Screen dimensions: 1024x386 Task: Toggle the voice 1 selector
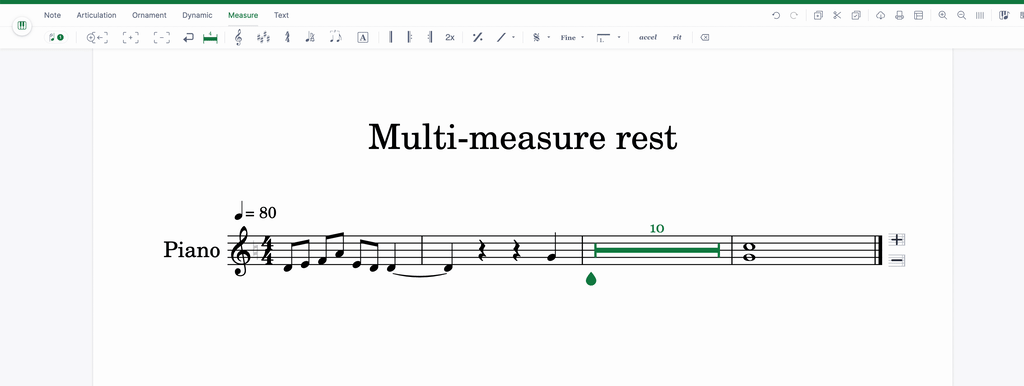pyautogui.click(x=56, y=37)
